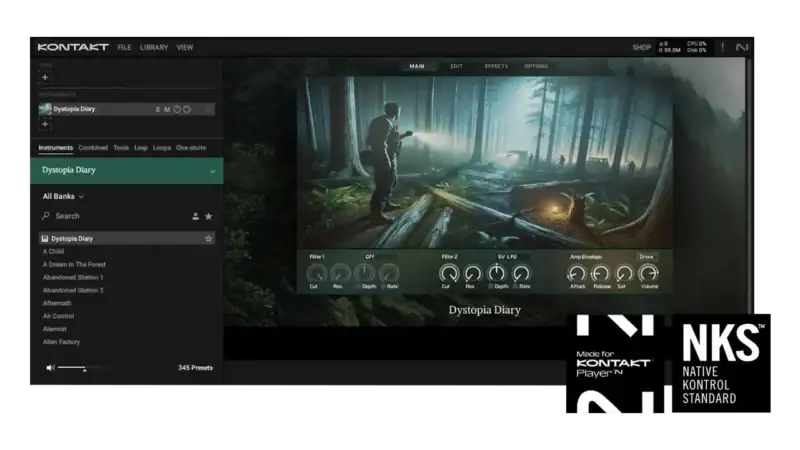Screen dimensions: 800x450
Task: Click the Amp Envelope Attack knob
Action: coord(577,273)
